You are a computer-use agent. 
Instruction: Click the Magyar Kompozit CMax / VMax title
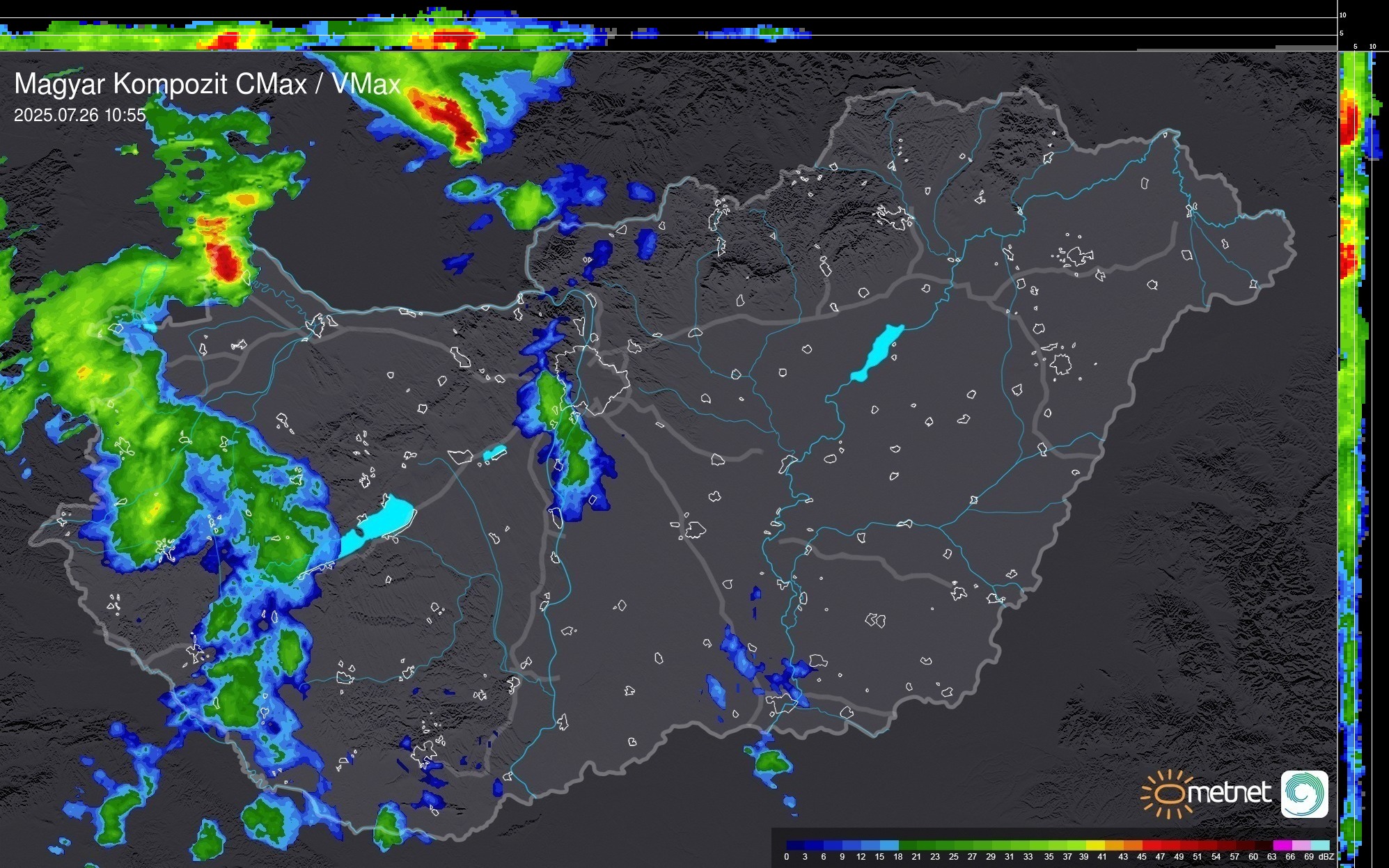point(207,84)
